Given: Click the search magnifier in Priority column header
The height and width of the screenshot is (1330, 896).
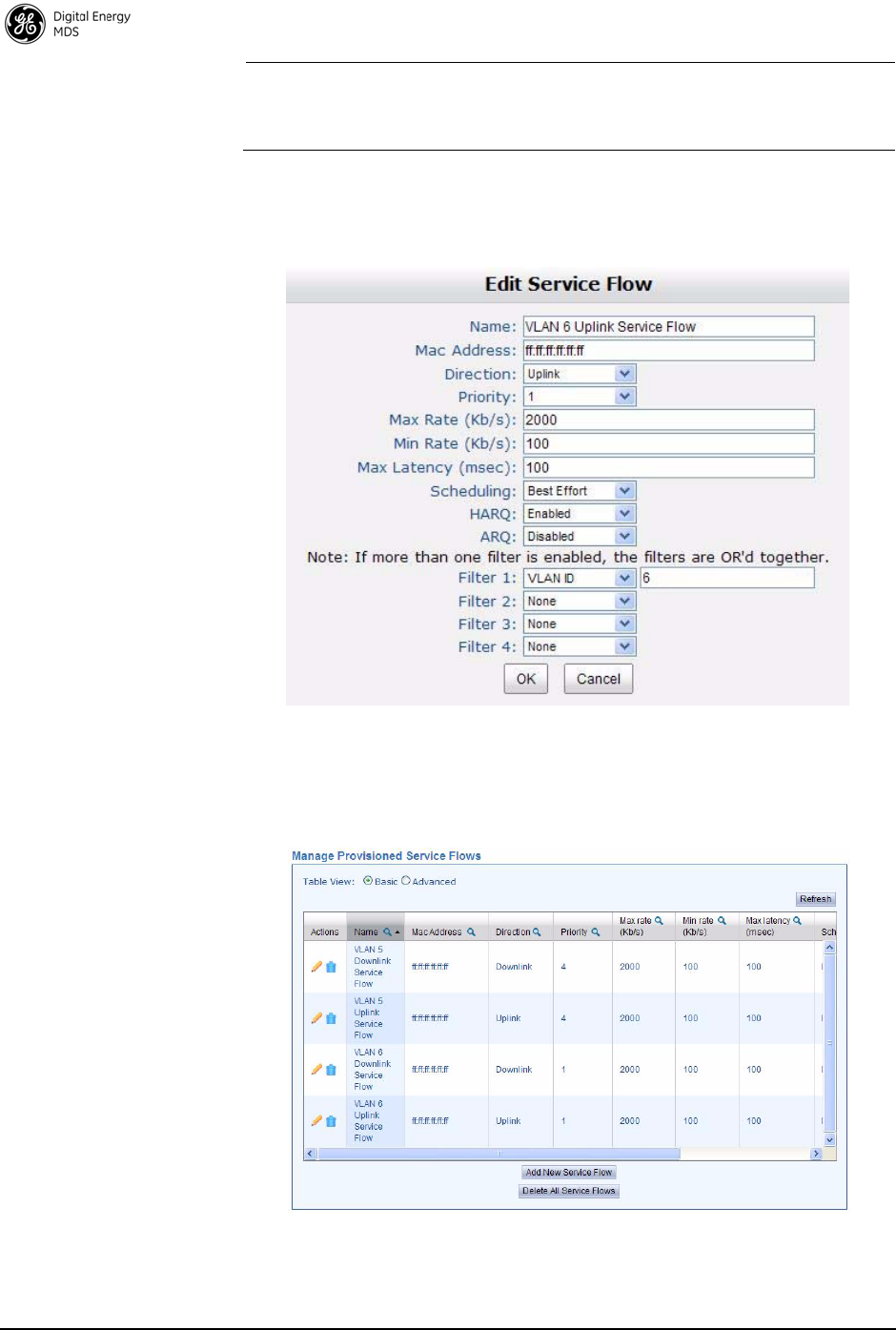Looking at the screenshot, I should coord(596,931).
